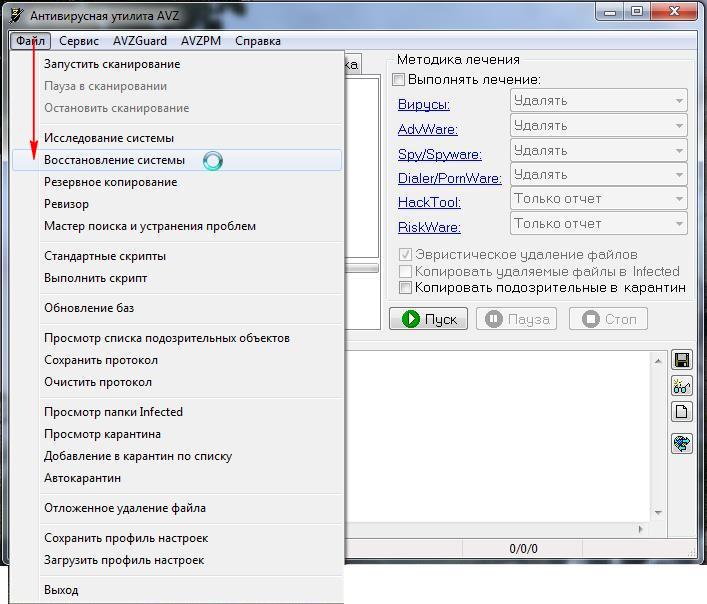Open the RiskWare action dropdown

598,224
